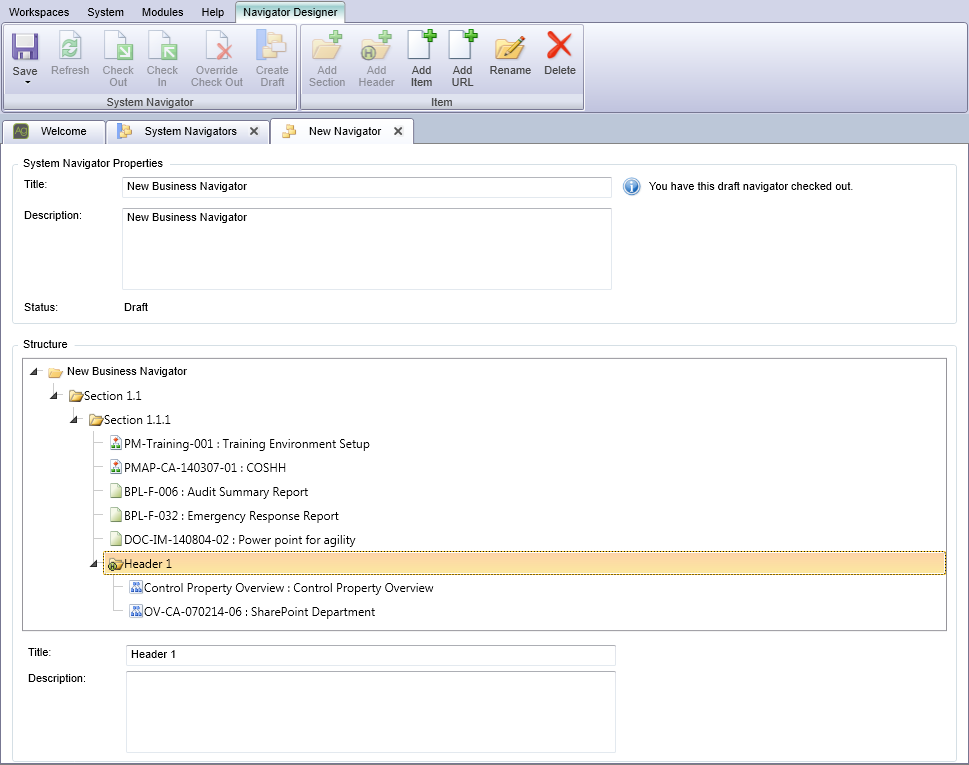Collapse the Section 1.1.1 node

click(x=72, y=419)
